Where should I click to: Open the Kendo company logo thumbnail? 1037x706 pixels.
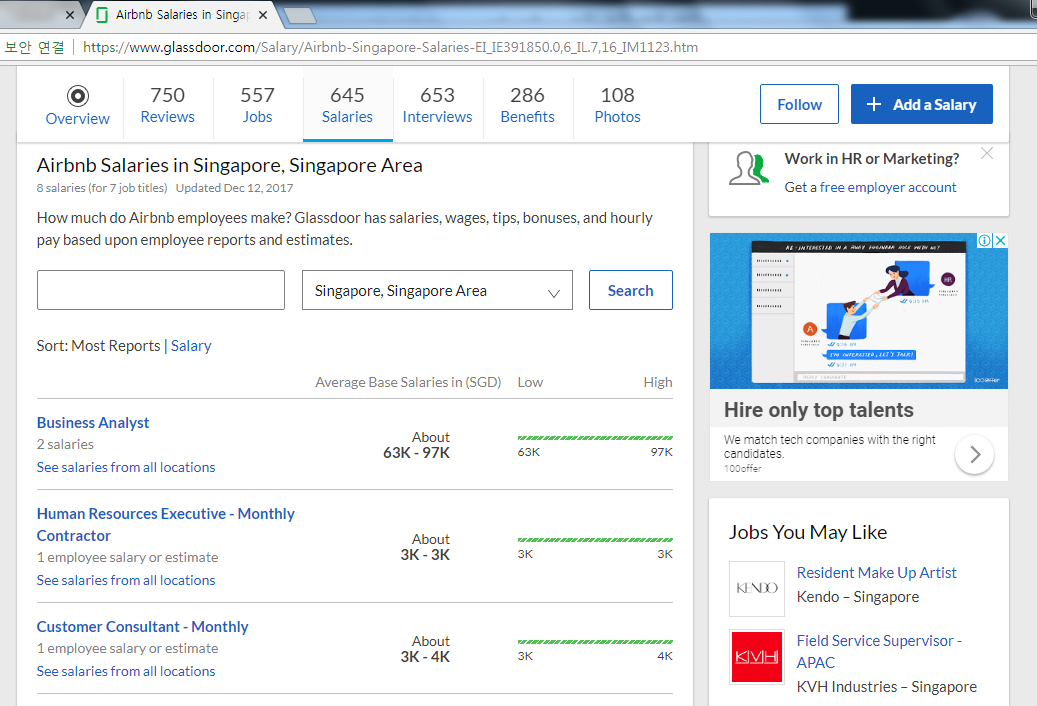pos(757,588)
